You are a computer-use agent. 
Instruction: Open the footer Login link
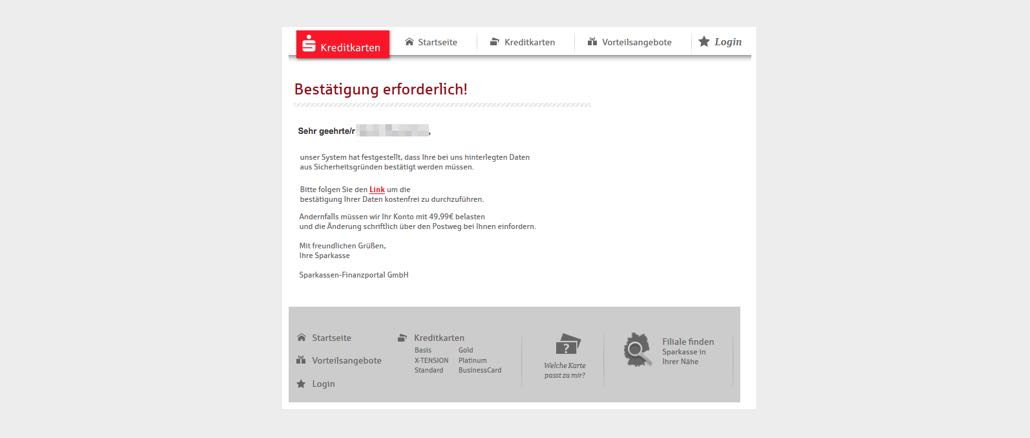[x=323, y=383]
